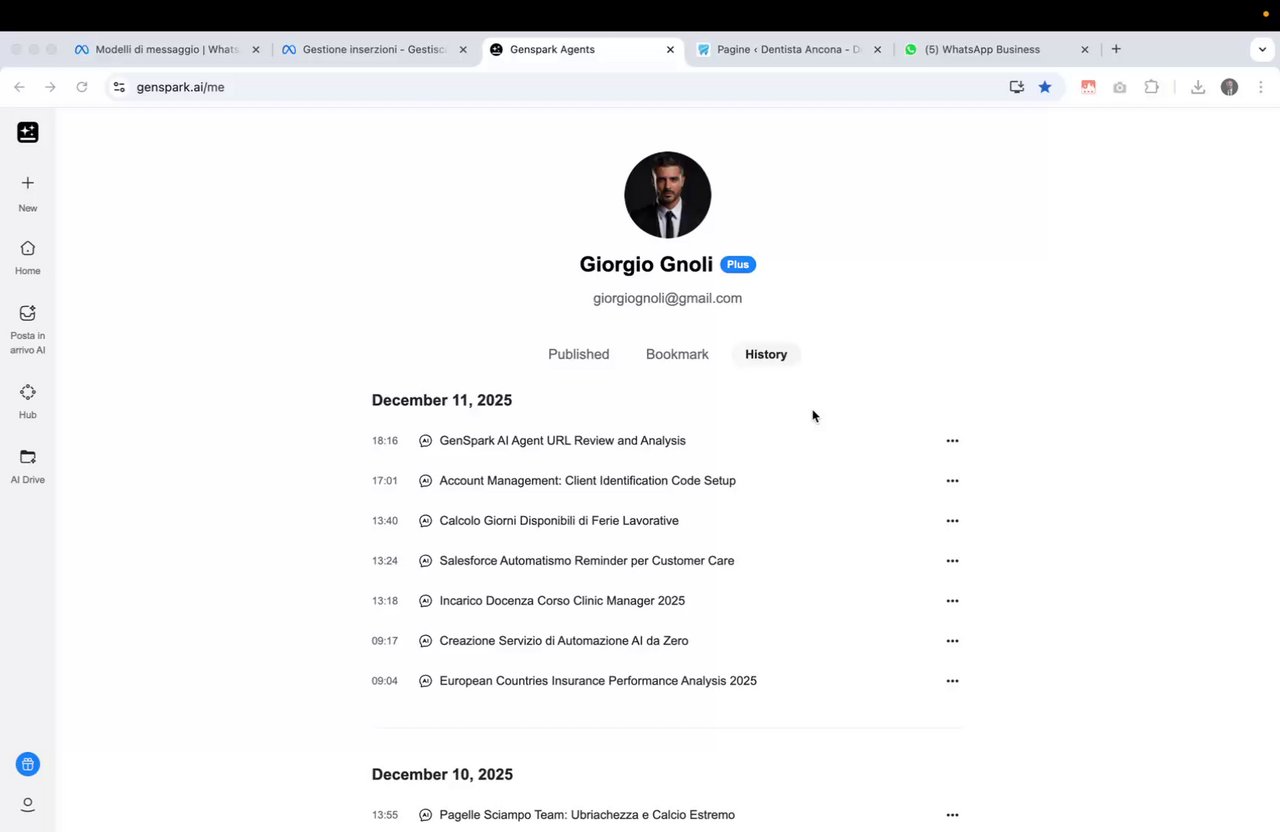Open European Countries Insurance Performance Analysis 2025
The width and height of the screenshot is (1280, 832).
pyautogui.click(x=597, y=681)
